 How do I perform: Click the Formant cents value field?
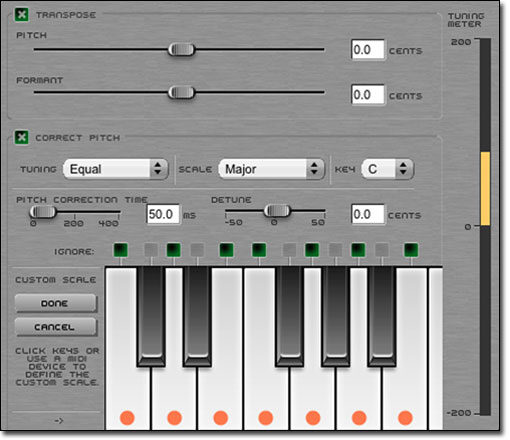(368, 95)
